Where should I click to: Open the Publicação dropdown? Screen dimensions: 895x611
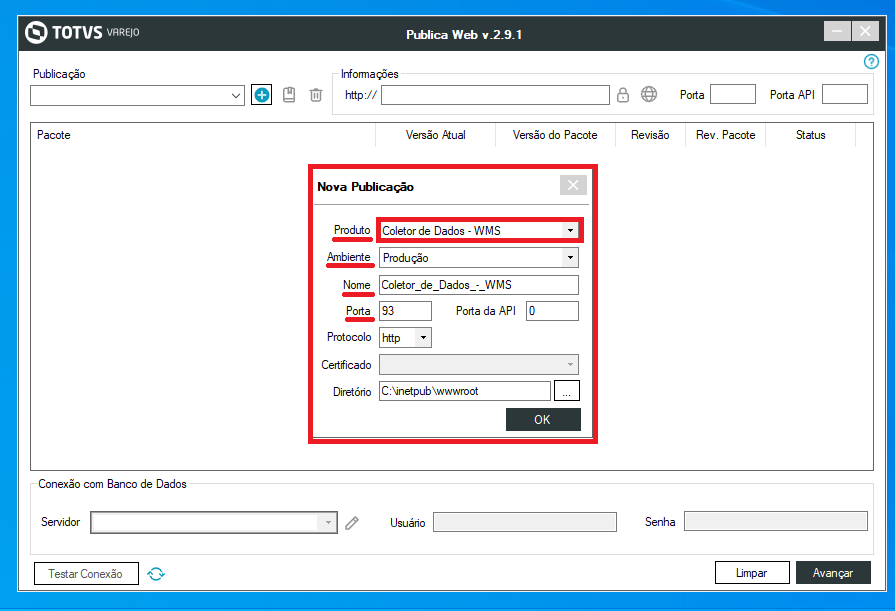(x=236, y=95)
